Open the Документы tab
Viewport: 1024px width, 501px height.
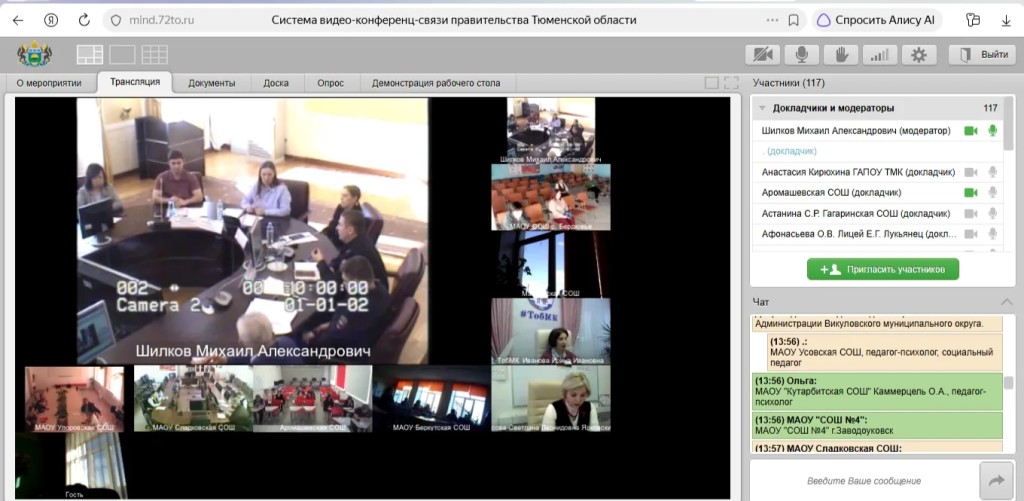coord(212,83)
